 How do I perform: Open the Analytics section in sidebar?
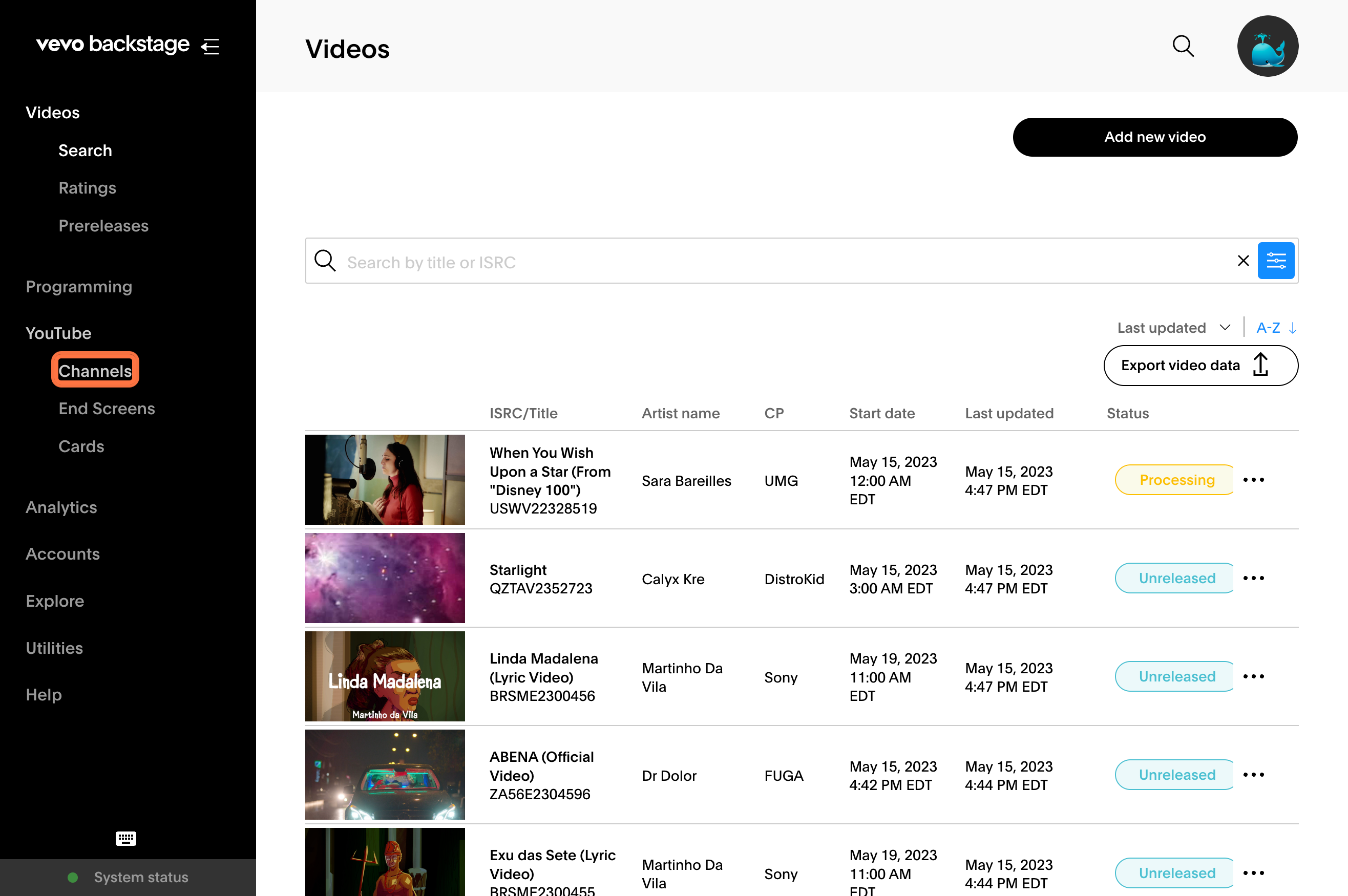(61, 507)
